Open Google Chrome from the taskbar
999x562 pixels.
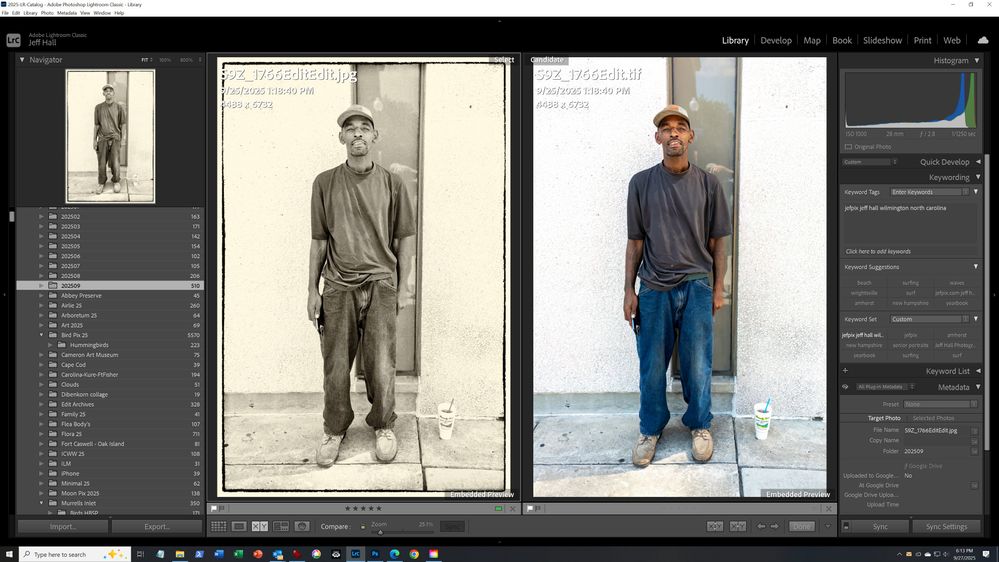pyautogui.click(x=414, y=554)
